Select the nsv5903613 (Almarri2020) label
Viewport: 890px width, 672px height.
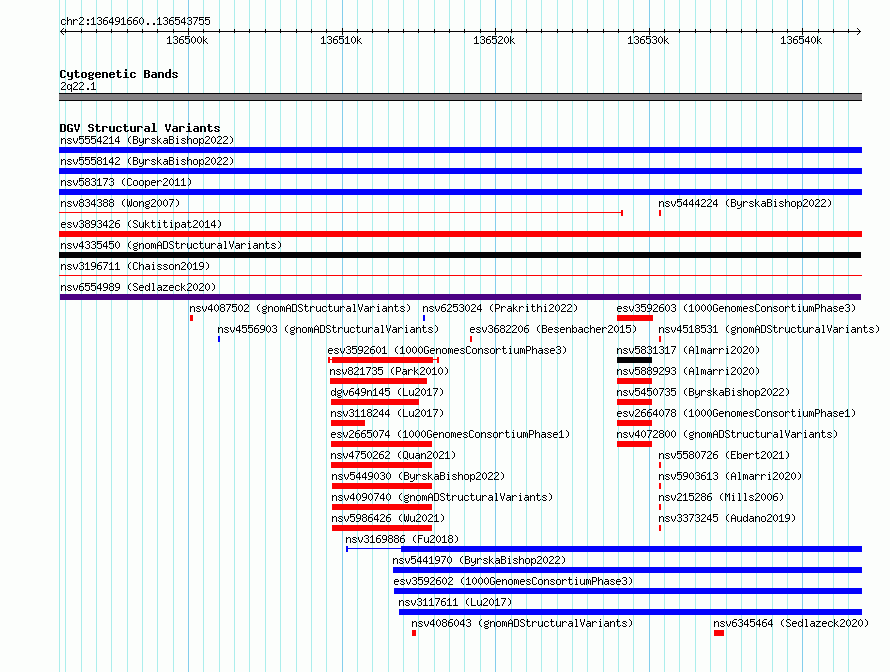point(730,476)
